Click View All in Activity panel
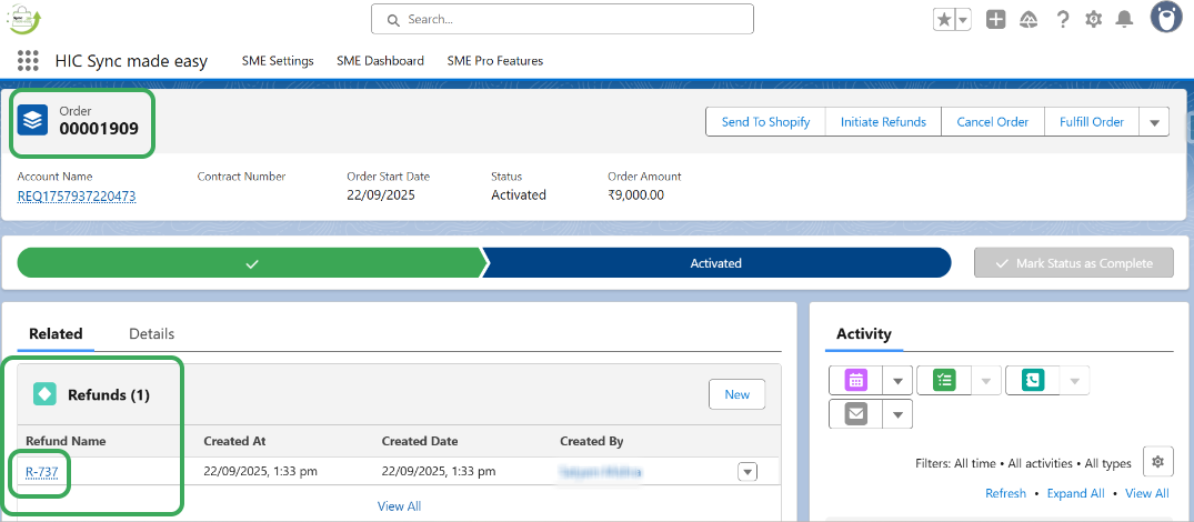Screen dimensions: 1194x522 [1147, 493]
